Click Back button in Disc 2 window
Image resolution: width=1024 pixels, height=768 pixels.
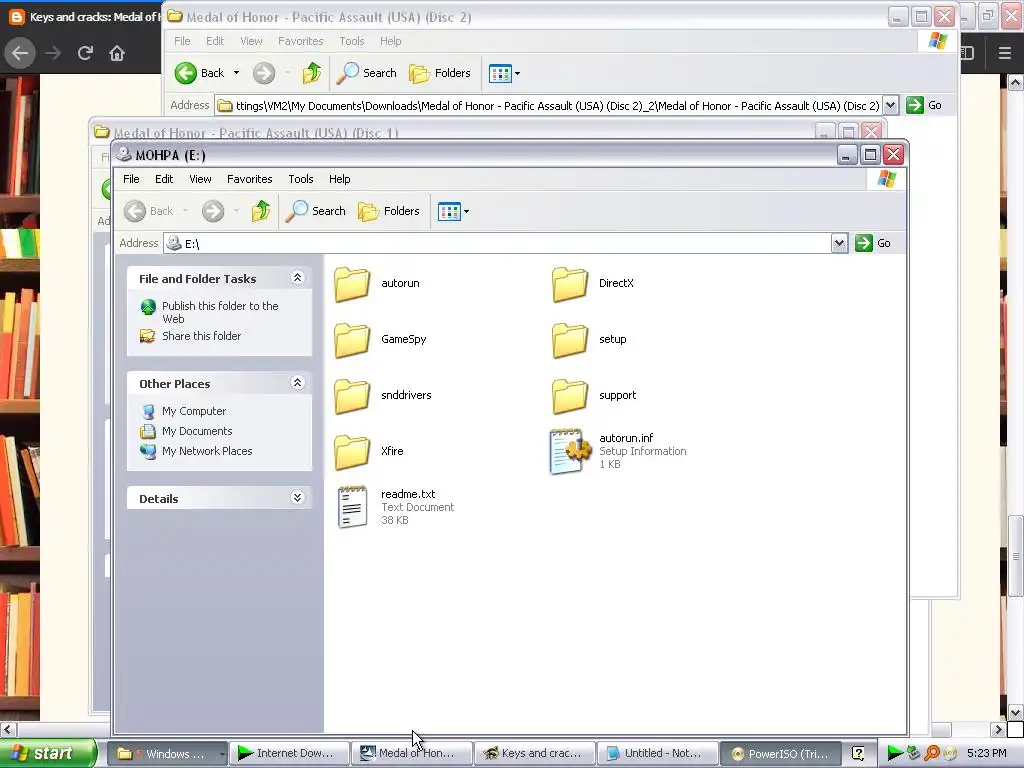(200, 73)
